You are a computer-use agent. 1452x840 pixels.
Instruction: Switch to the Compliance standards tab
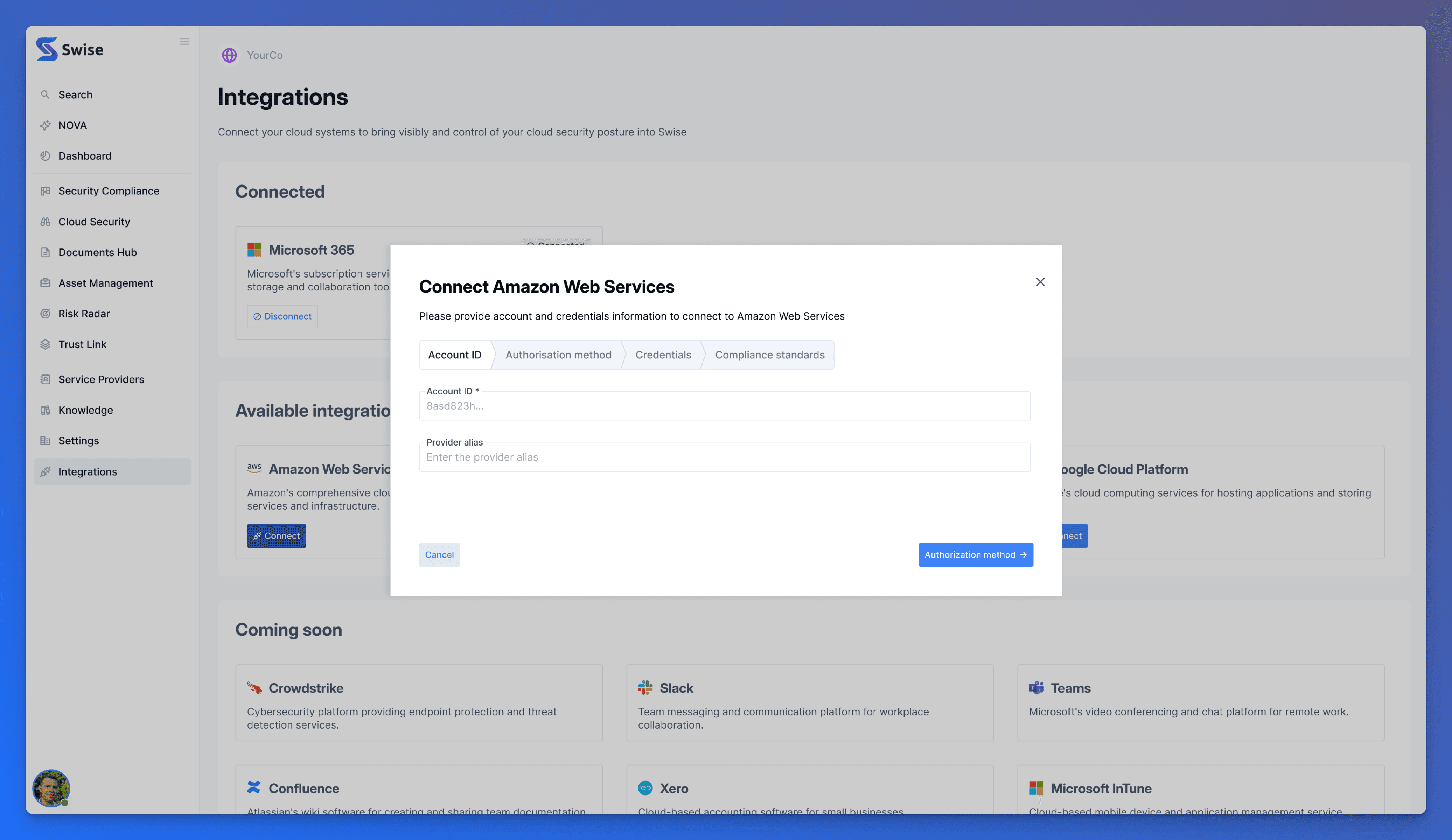pyautogui.click(x=770, y=355)
